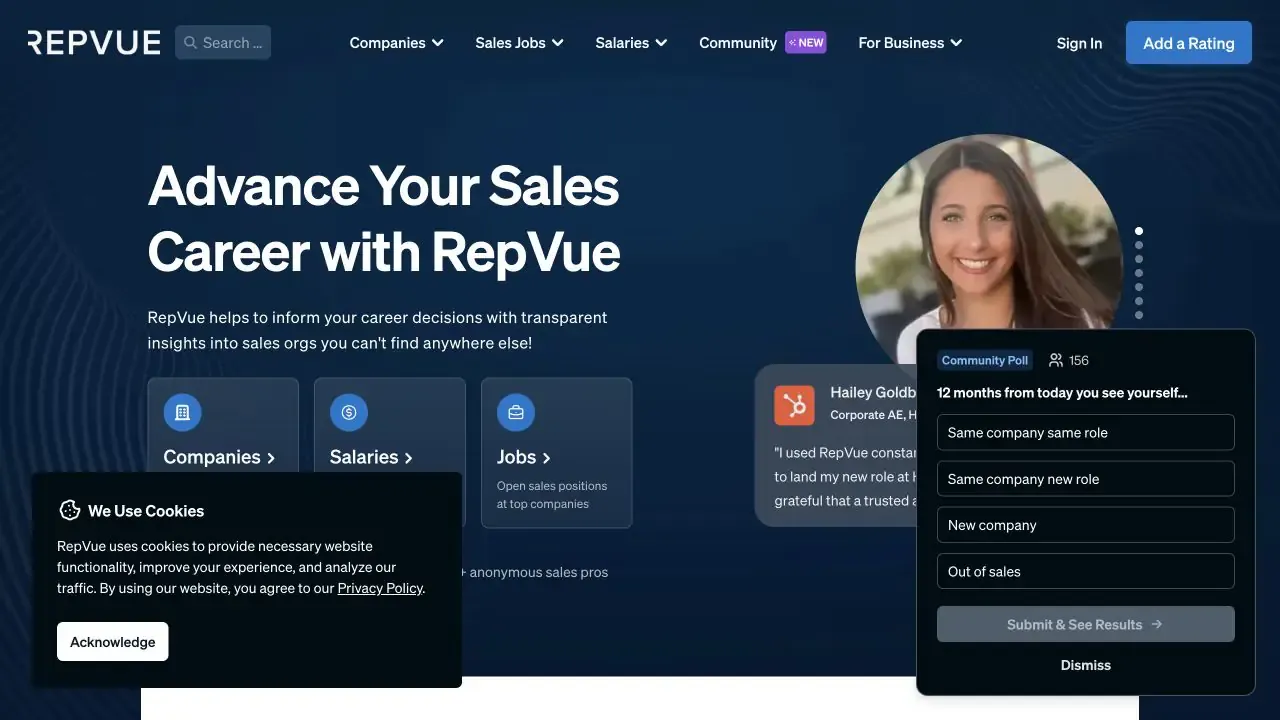Open the Companies menu in navbar
This screenshot has width=1280, height=720.
coord(397,43)
